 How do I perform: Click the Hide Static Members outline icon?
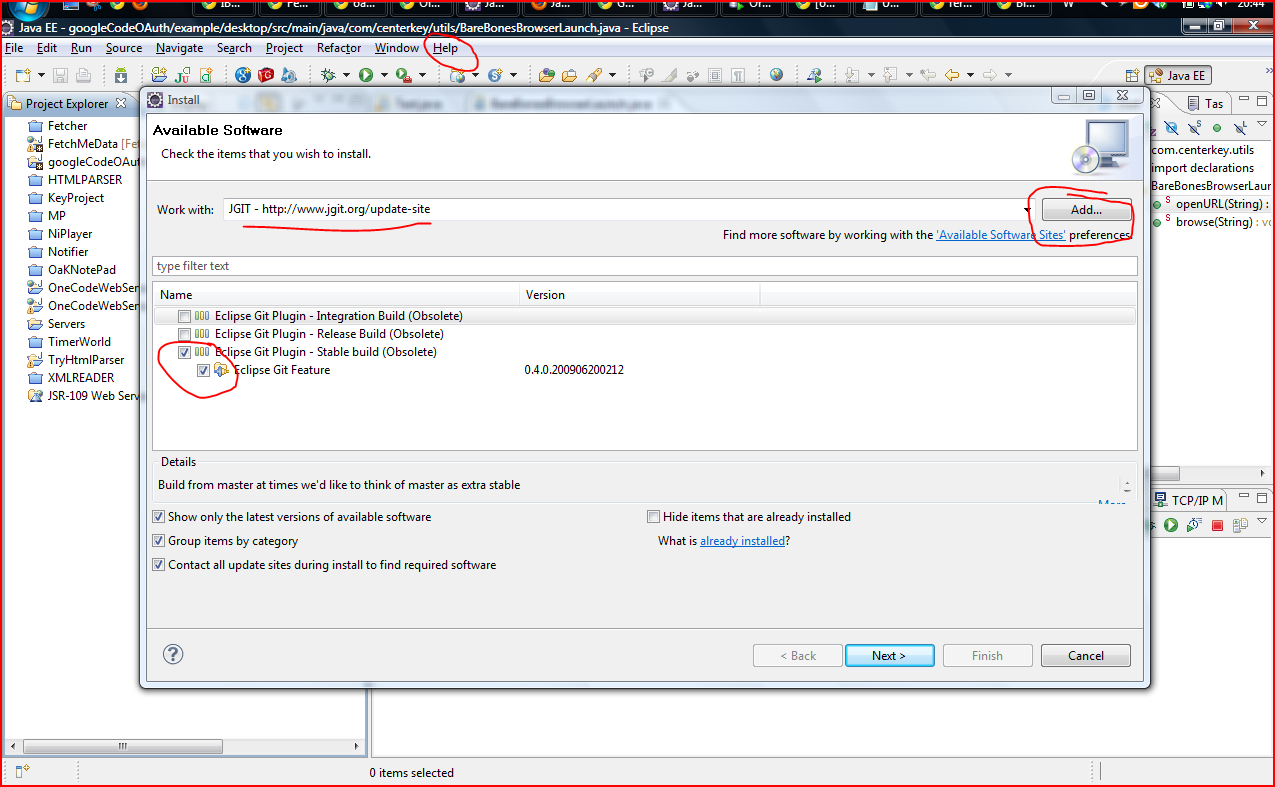1193,128
